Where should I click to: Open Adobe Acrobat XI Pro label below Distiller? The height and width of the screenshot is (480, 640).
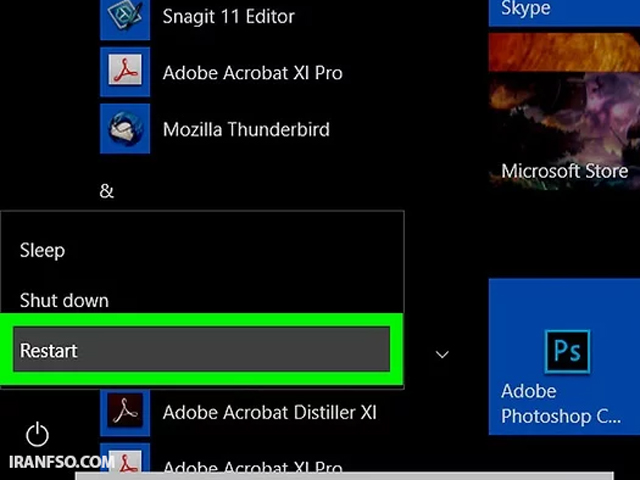[x=252, y=468]
